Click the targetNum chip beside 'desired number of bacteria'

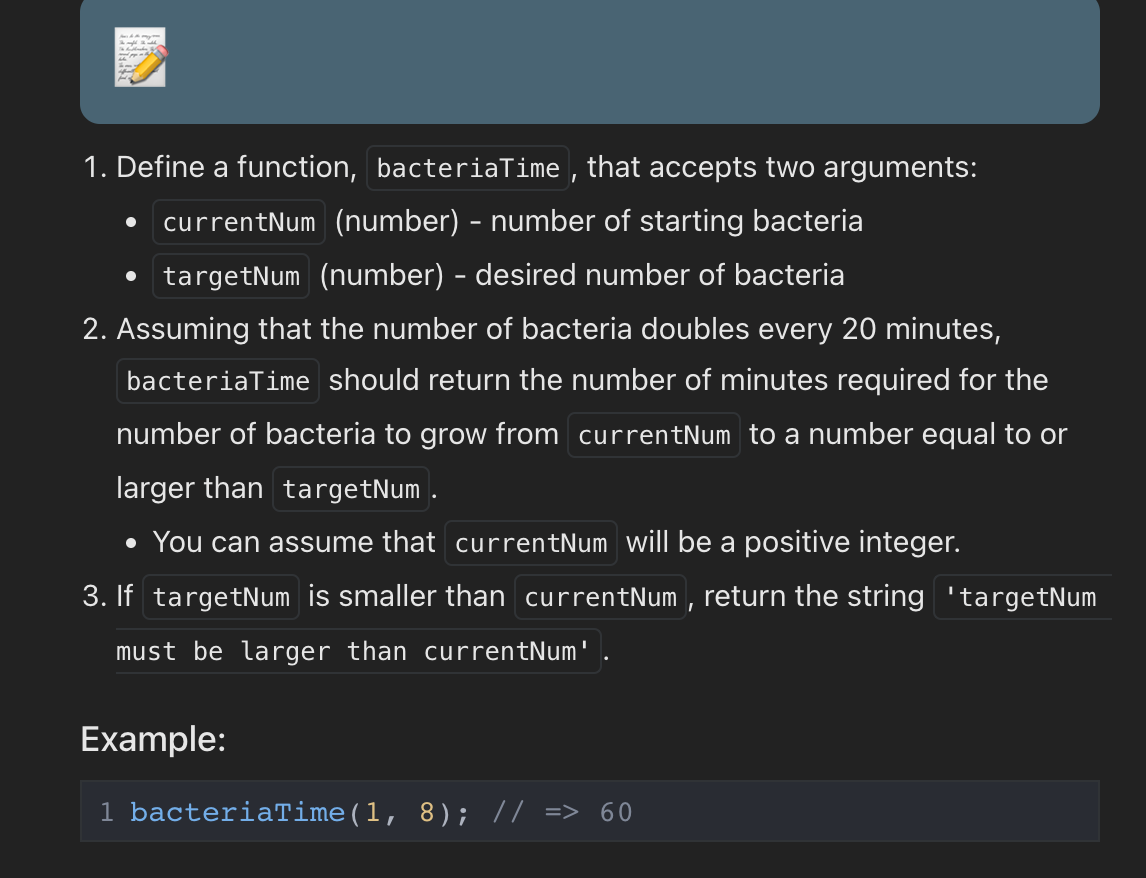(231, 276)
